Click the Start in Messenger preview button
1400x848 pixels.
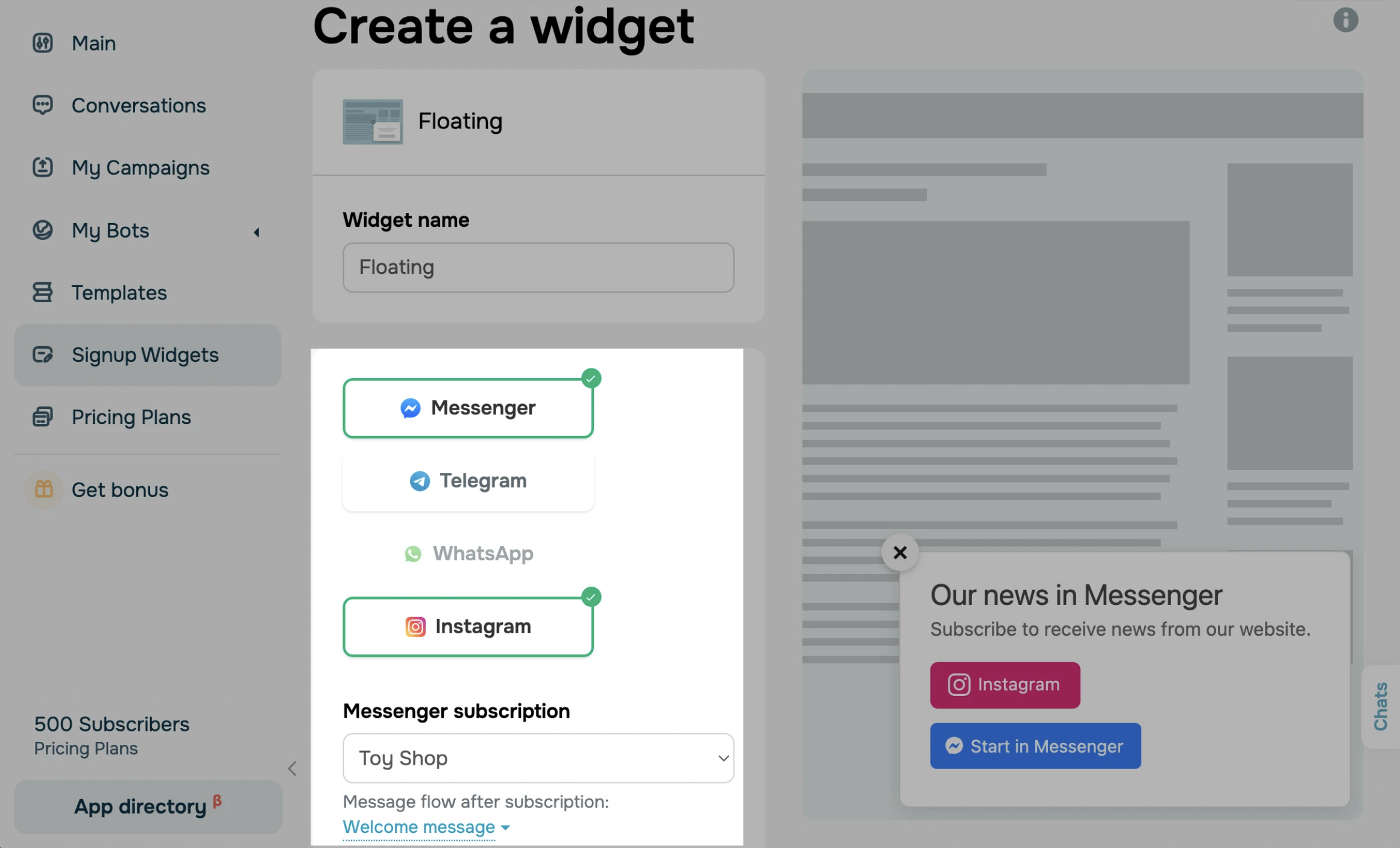[x=1035, y=746]
